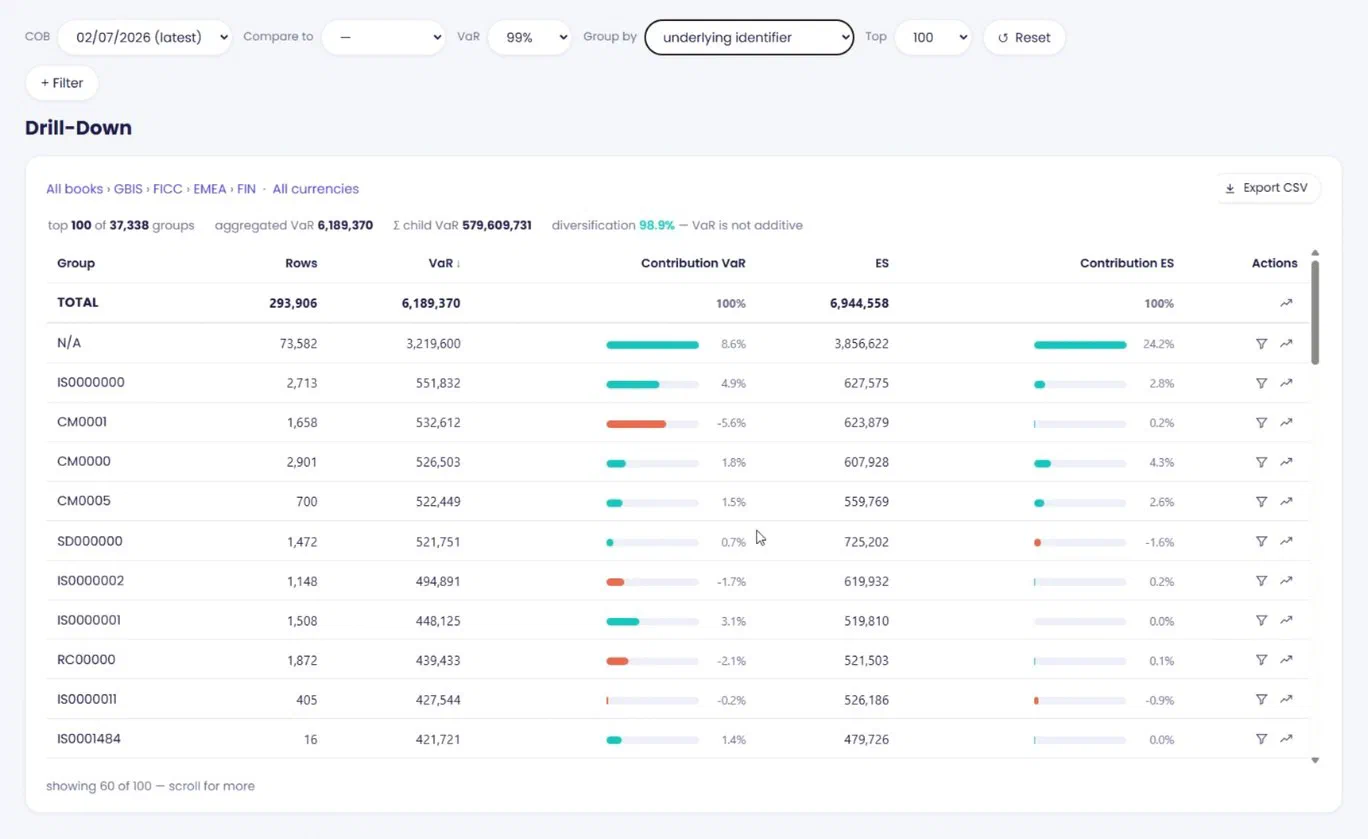Open the COB date dropdown
This screenshot has width=1368, height=839.
(144, 37)
